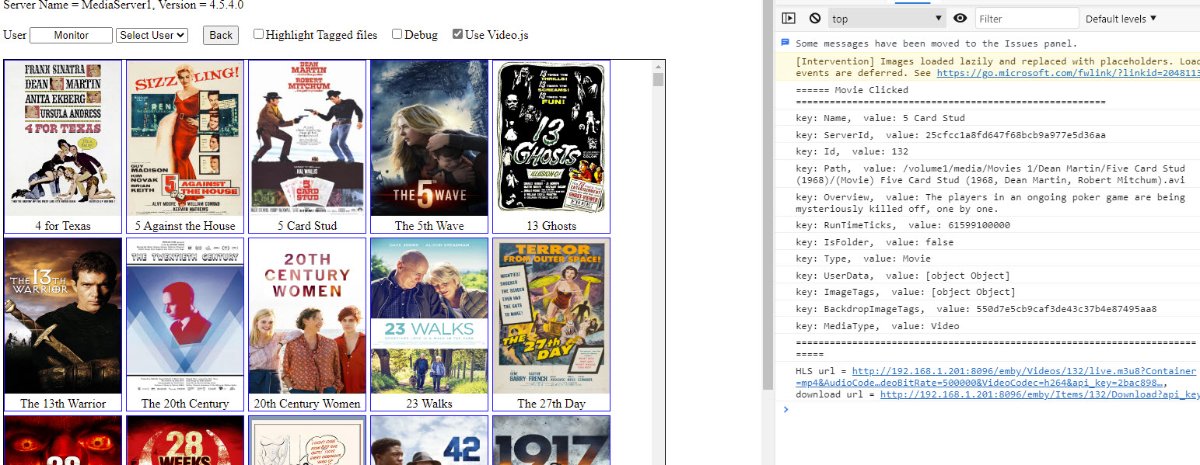Click the blue Issues message icon
This screenshot has height=465, width=1200.
point(785,43)
